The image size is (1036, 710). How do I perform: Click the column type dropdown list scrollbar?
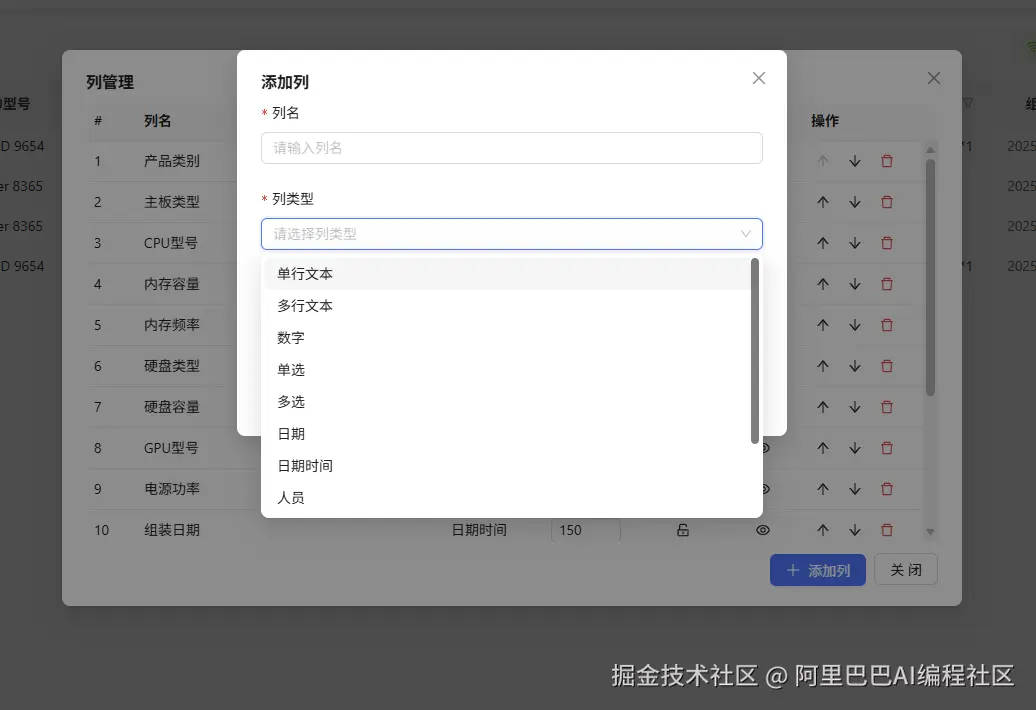click(x=755, y=351)
